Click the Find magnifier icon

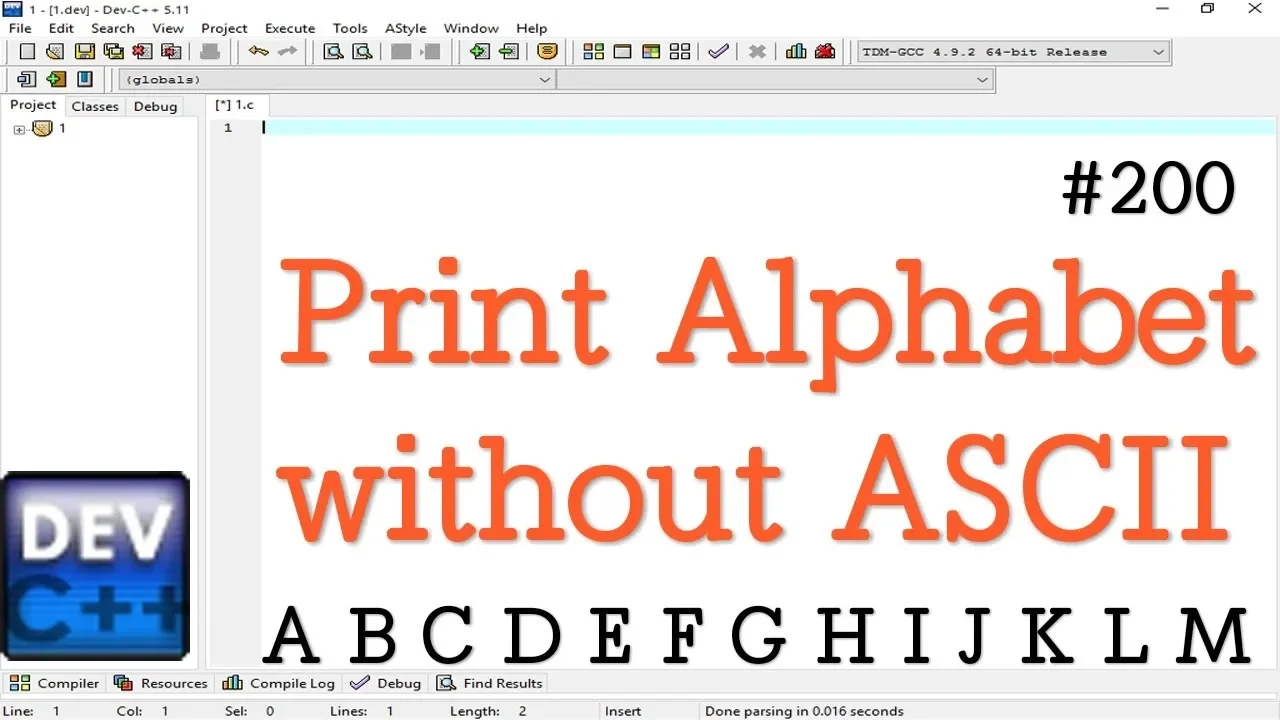click(x=333, y=52)
